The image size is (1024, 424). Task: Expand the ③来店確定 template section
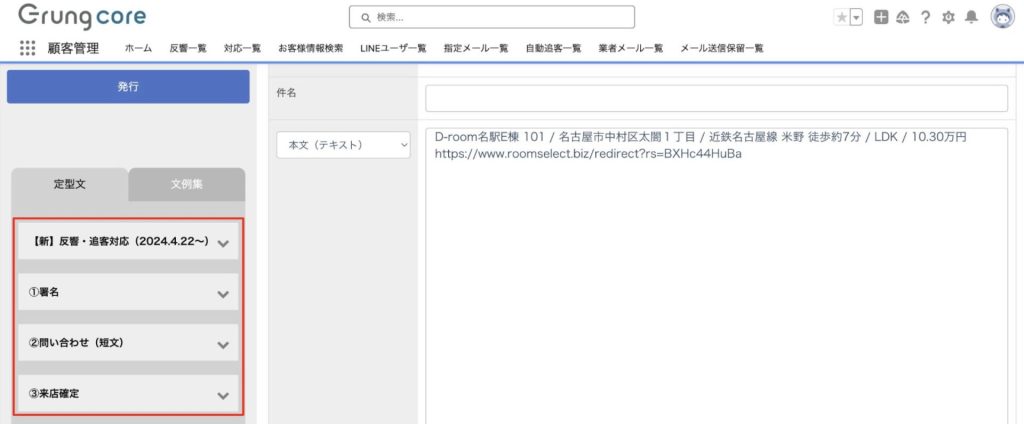click(x=223, y=395)
